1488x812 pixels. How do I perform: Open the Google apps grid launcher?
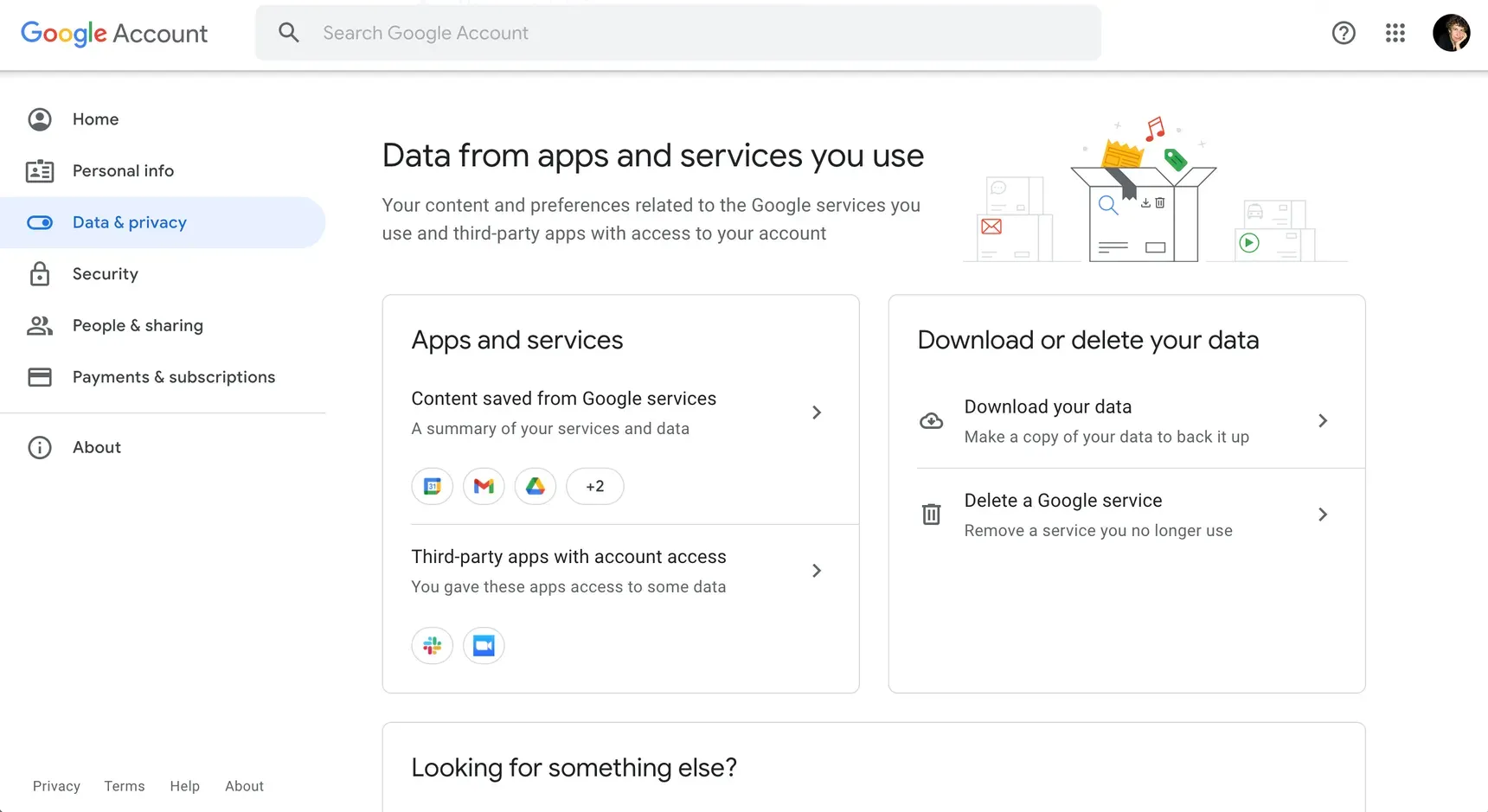pyautogui.click(x=1395, y=33)
